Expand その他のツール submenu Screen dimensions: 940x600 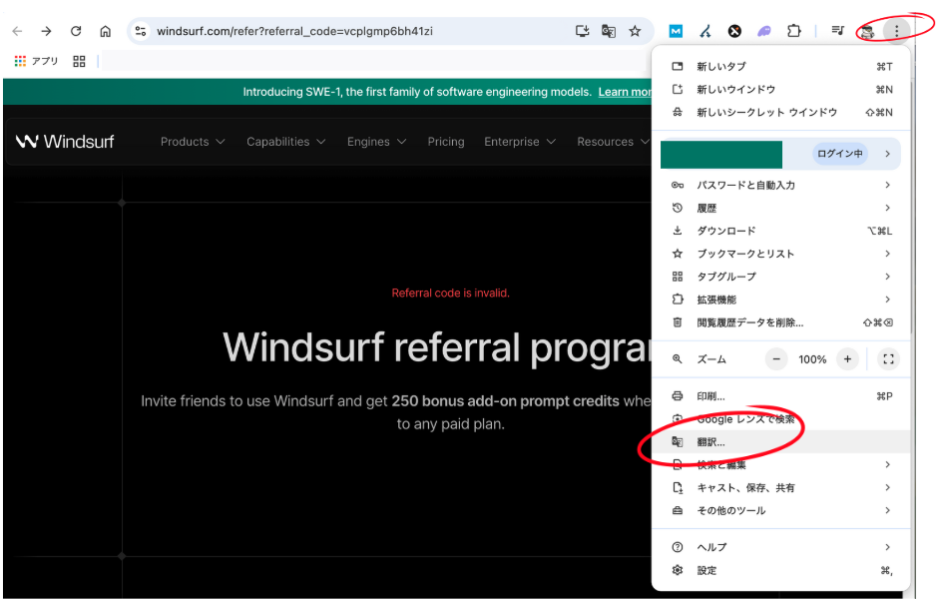pos(781,511)
